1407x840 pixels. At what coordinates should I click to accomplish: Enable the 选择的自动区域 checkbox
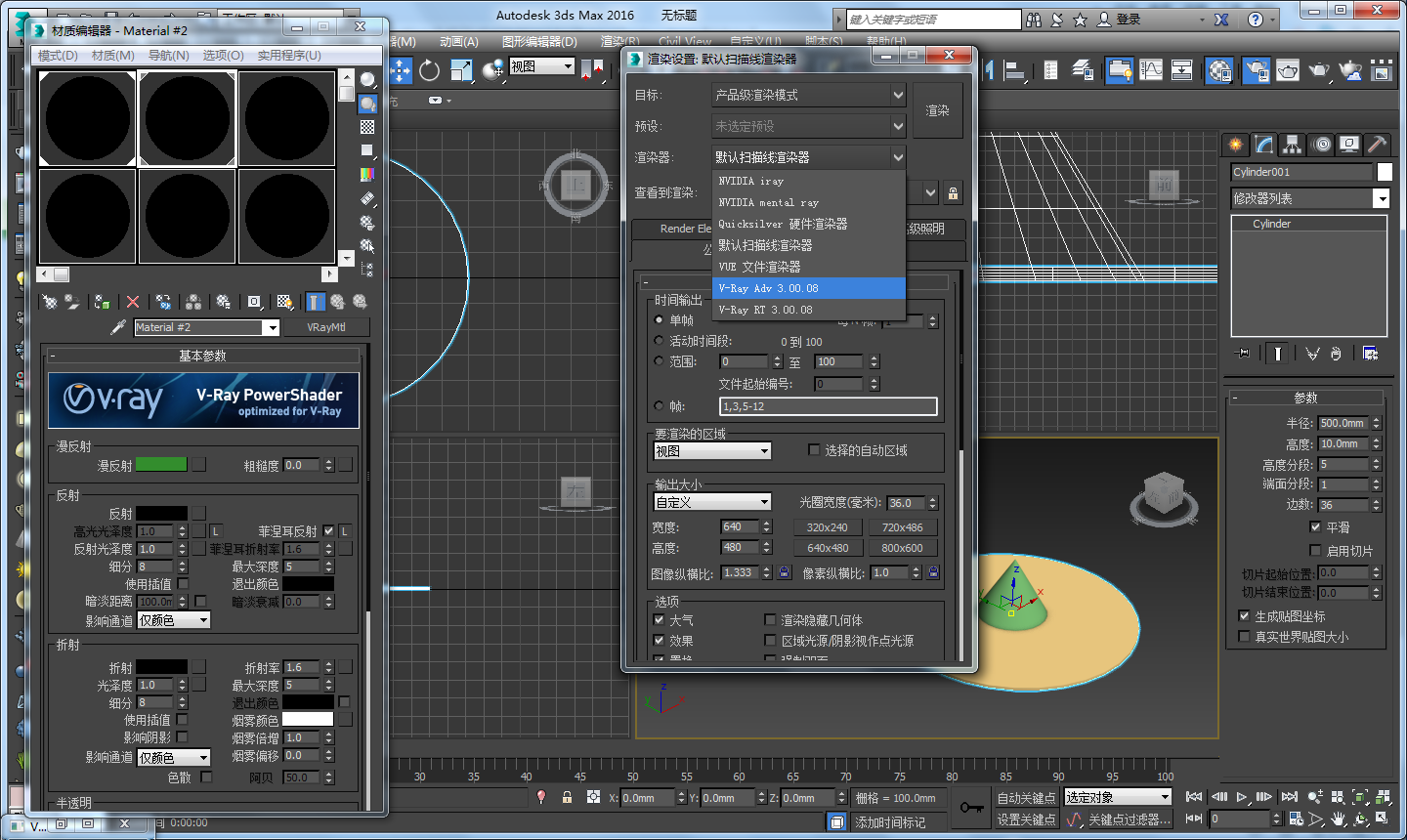pyautogui.click(x=814, y=450)
